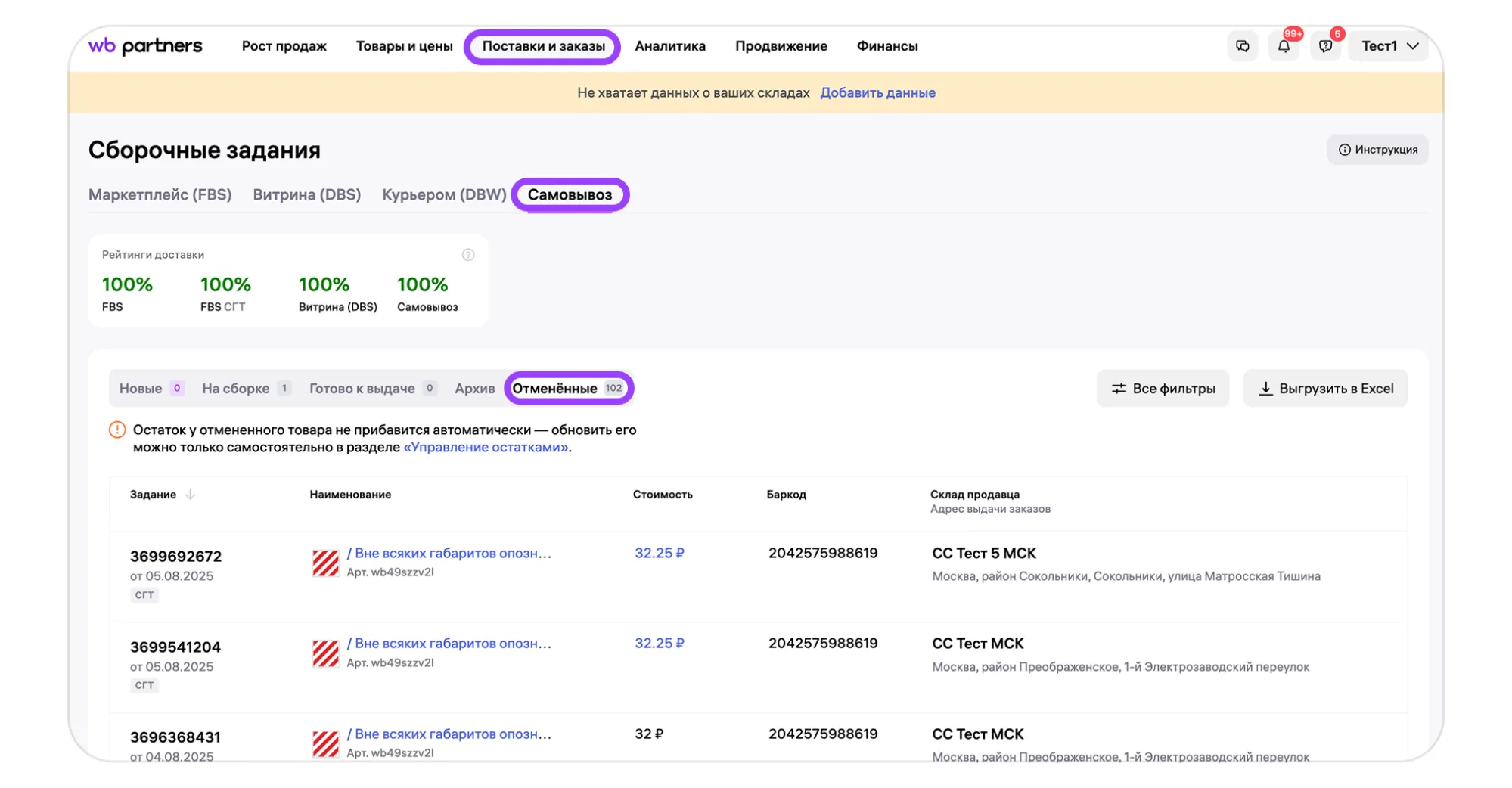Open the «Управление остатками» link
This screenshot has width=1512, height=788.
coord(486,447)
